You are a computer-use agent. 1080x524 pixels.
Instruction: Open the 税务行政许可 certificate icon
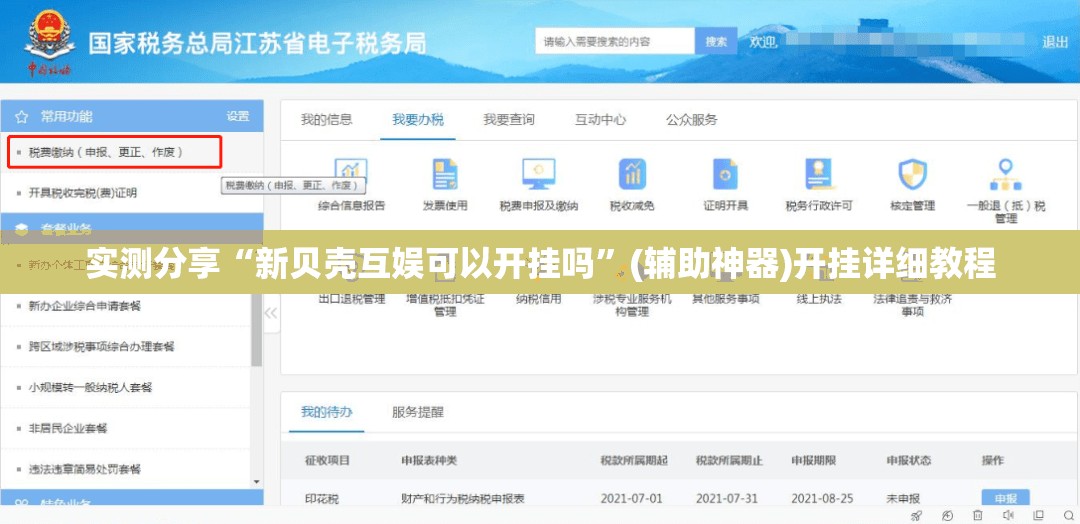coord(819,174)
